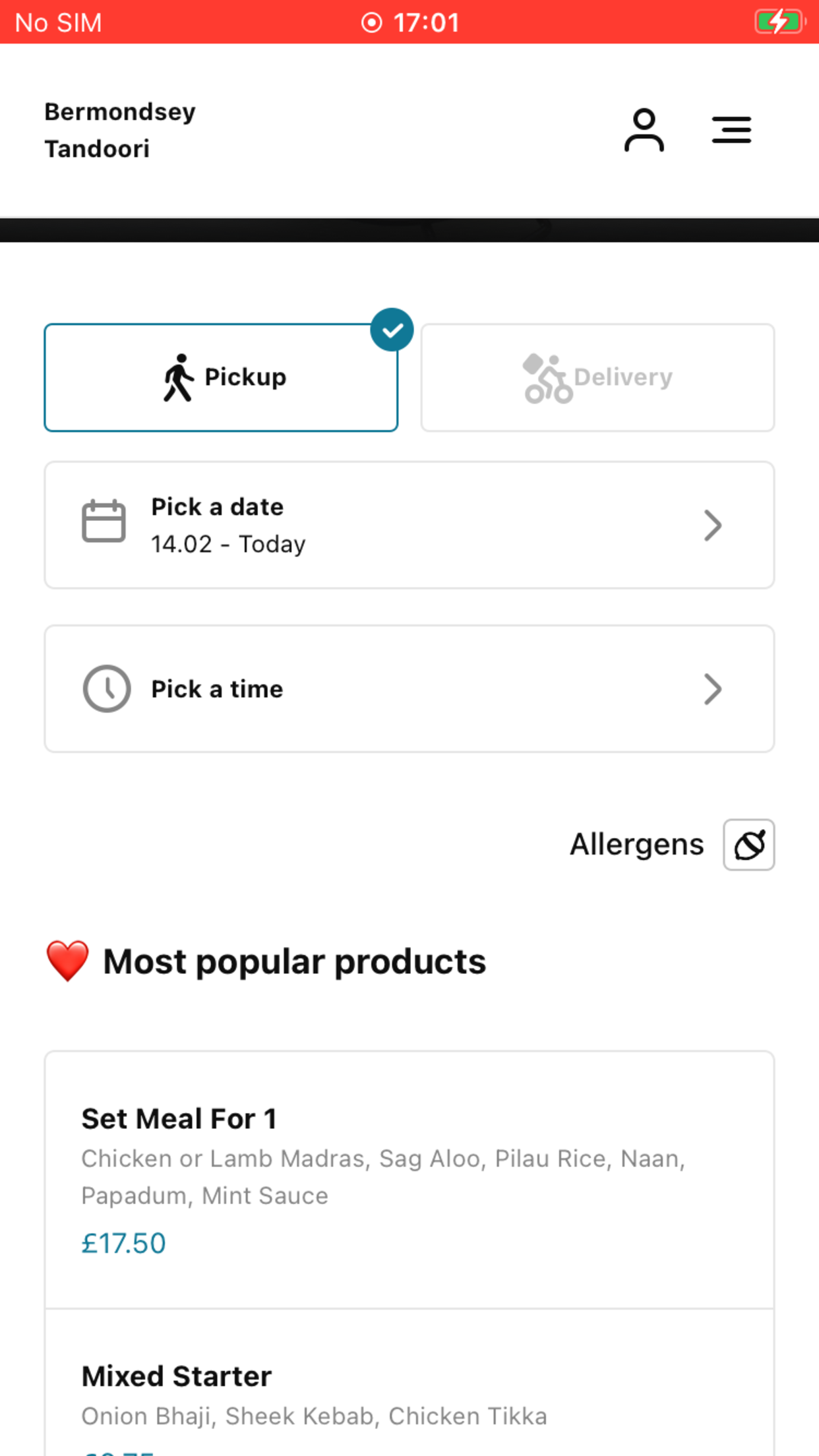Tap the Bermondsey Tandoori restaurant title
This screenshot has width=819, height=1456.
point(120,131)
